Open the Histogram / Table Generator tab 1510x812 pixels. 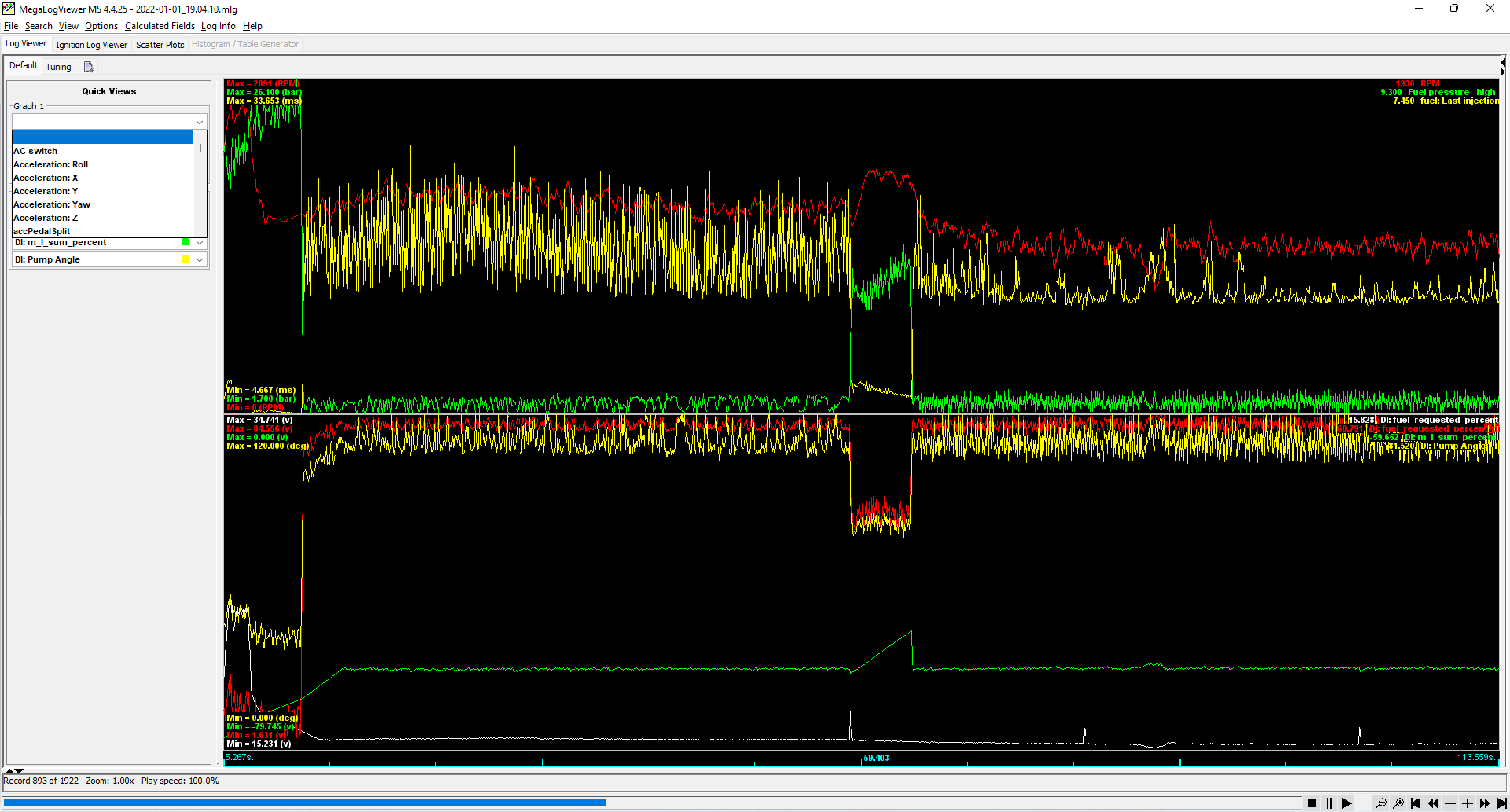(245, 45)
